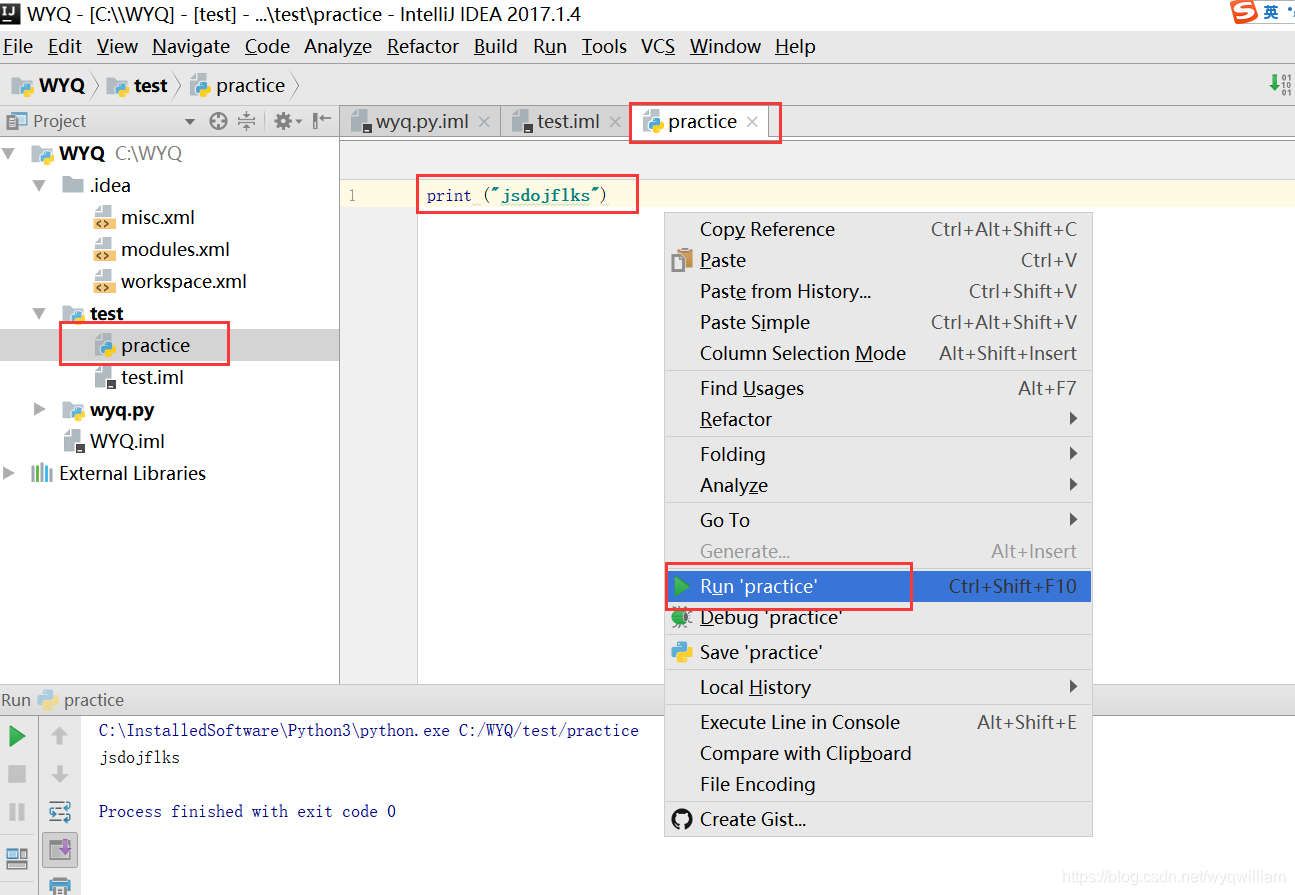
Task: Click the Print console output icon
Action: (x=59, y=885)
